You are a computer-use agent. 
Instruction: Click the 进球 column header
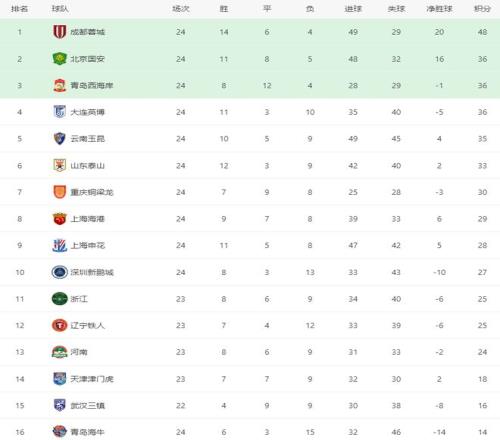click(x=353, y=9)
